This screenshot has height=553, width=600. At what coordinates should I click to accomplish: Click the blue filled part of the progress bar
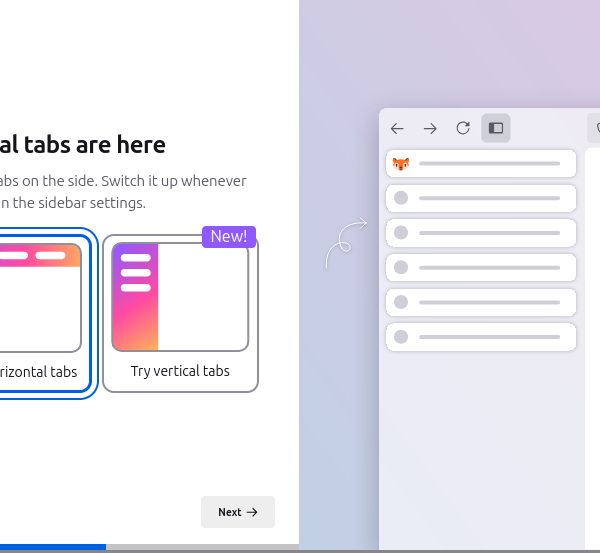point(52,547)
